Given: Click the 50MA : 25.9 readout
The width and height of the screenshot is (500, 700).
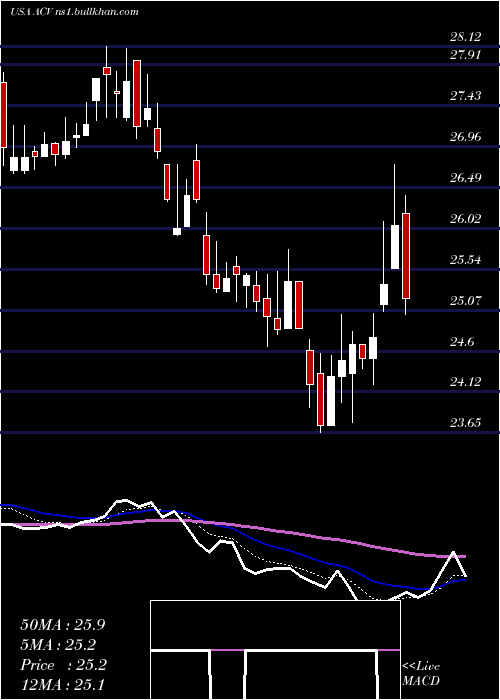Looking at the screenshot, I should pos(62,625).
